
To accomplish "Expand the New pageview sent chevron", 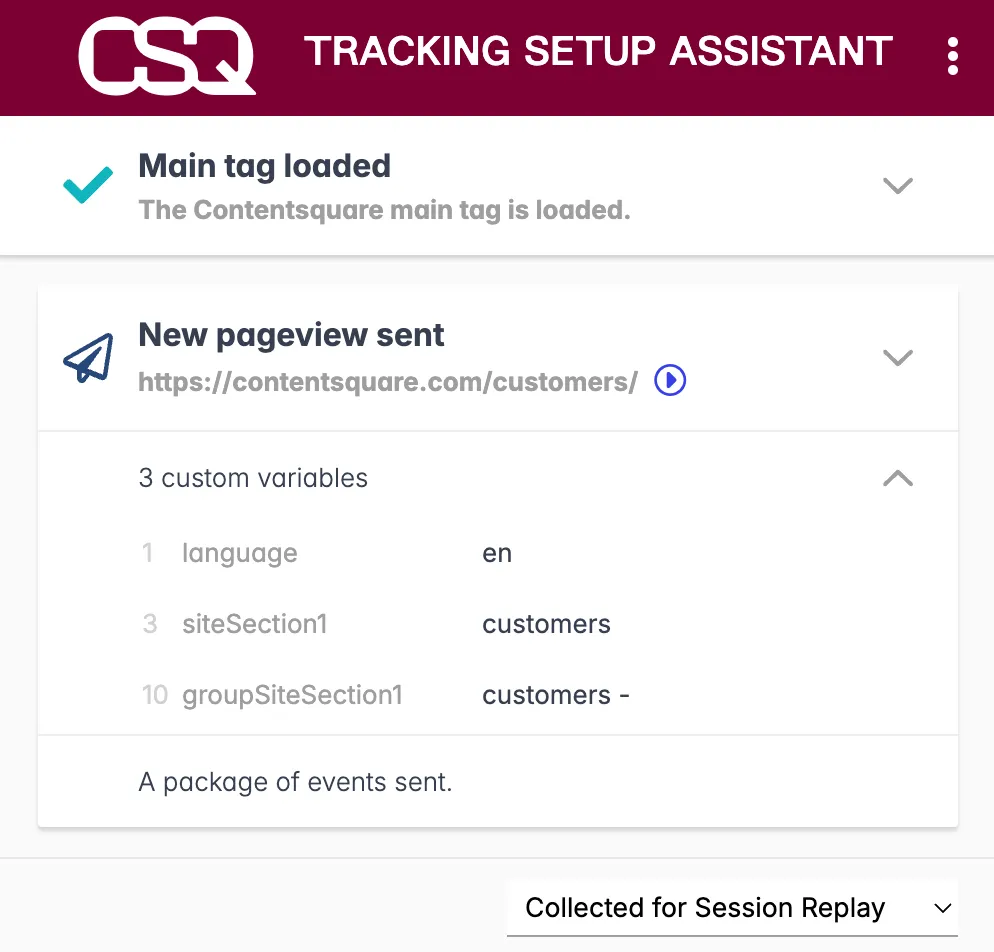I will [898, 358].
